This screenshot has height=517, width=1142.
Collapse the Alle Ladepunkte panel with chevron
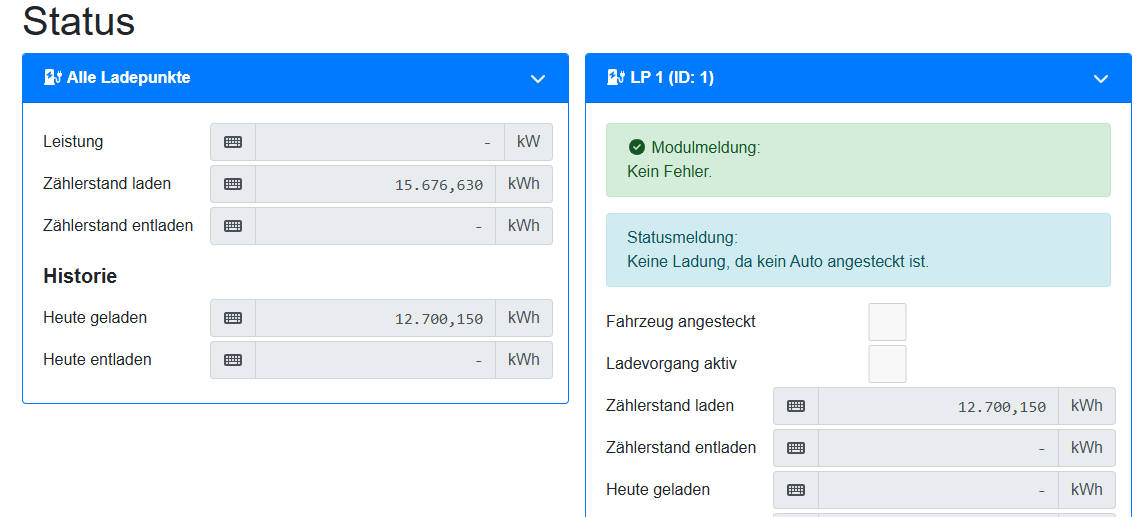coord(537,79)
